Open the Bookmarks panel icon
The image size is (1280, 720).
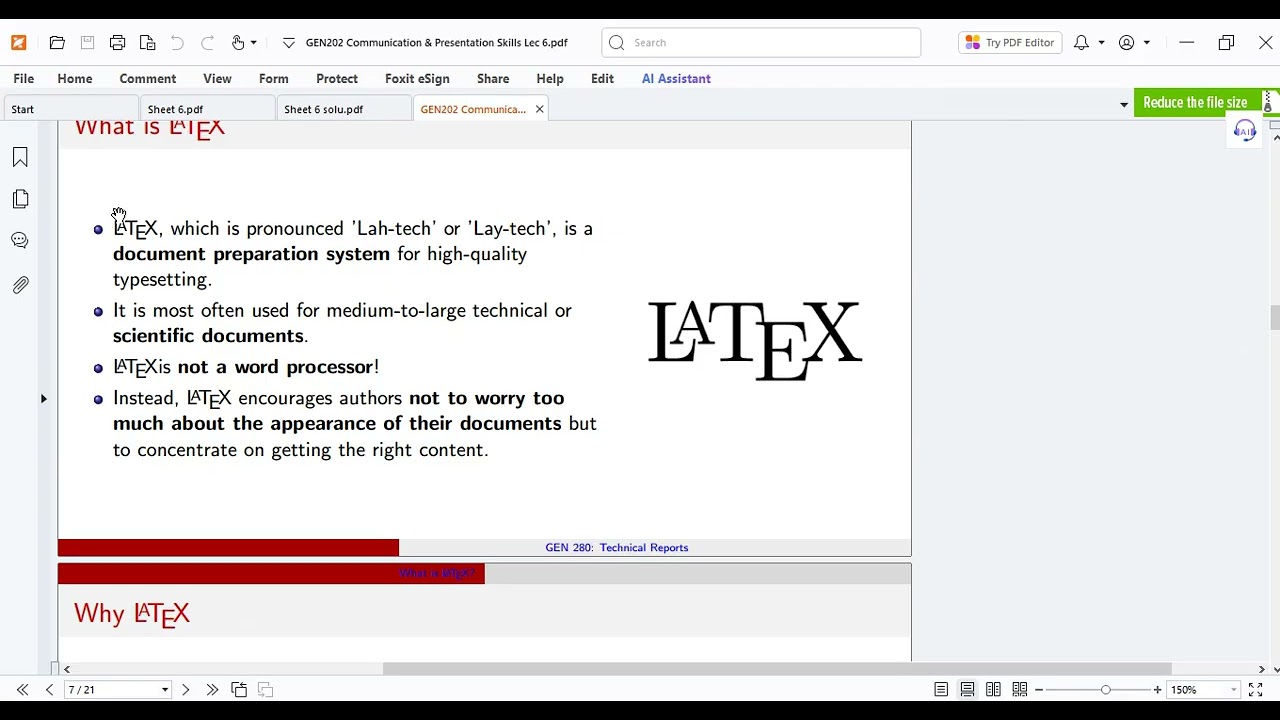[x=20, y=157]
